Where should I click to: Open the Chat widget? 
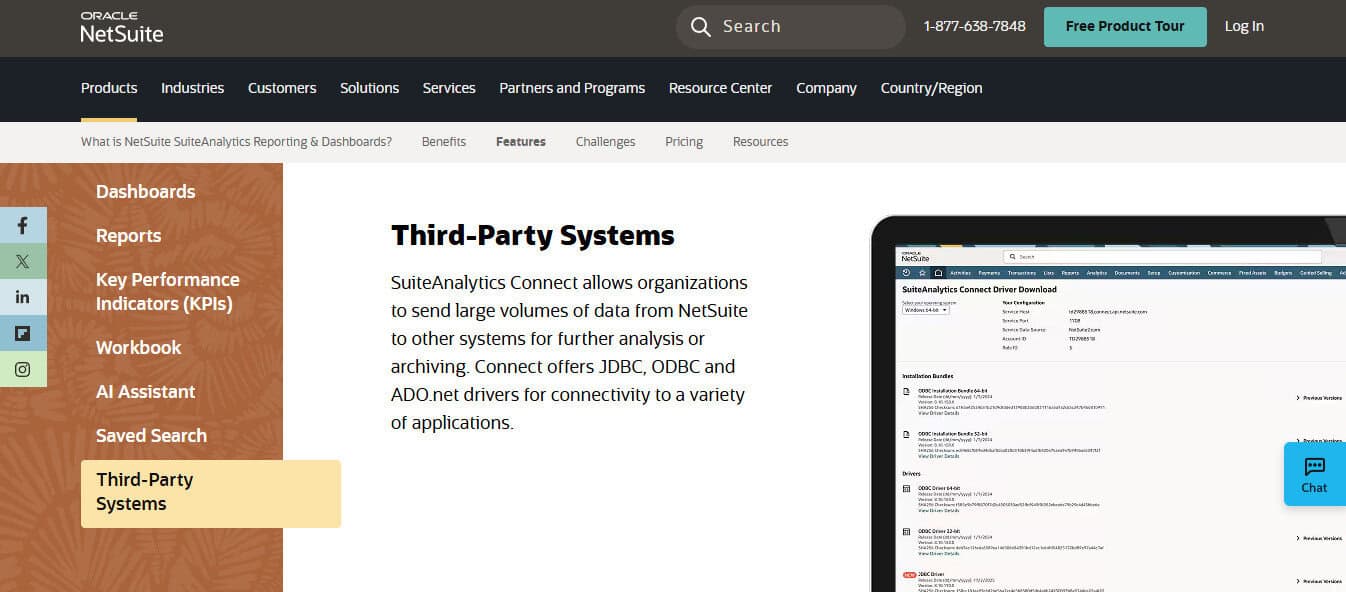pyautogui.click(x=1314, y=474)
